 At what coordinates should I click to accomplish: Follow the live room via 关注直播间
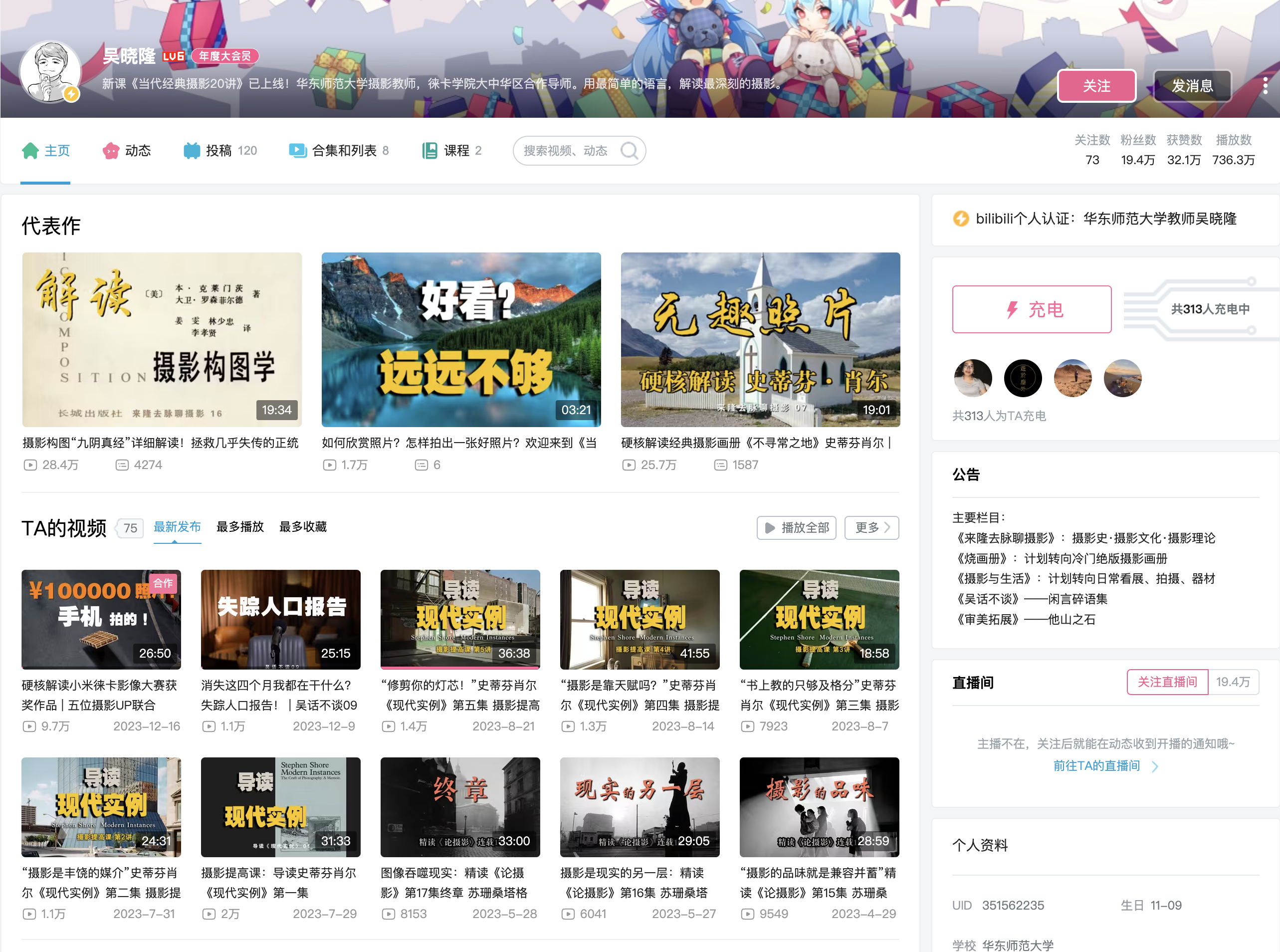pyautogui.click(x=1167, y=682)
